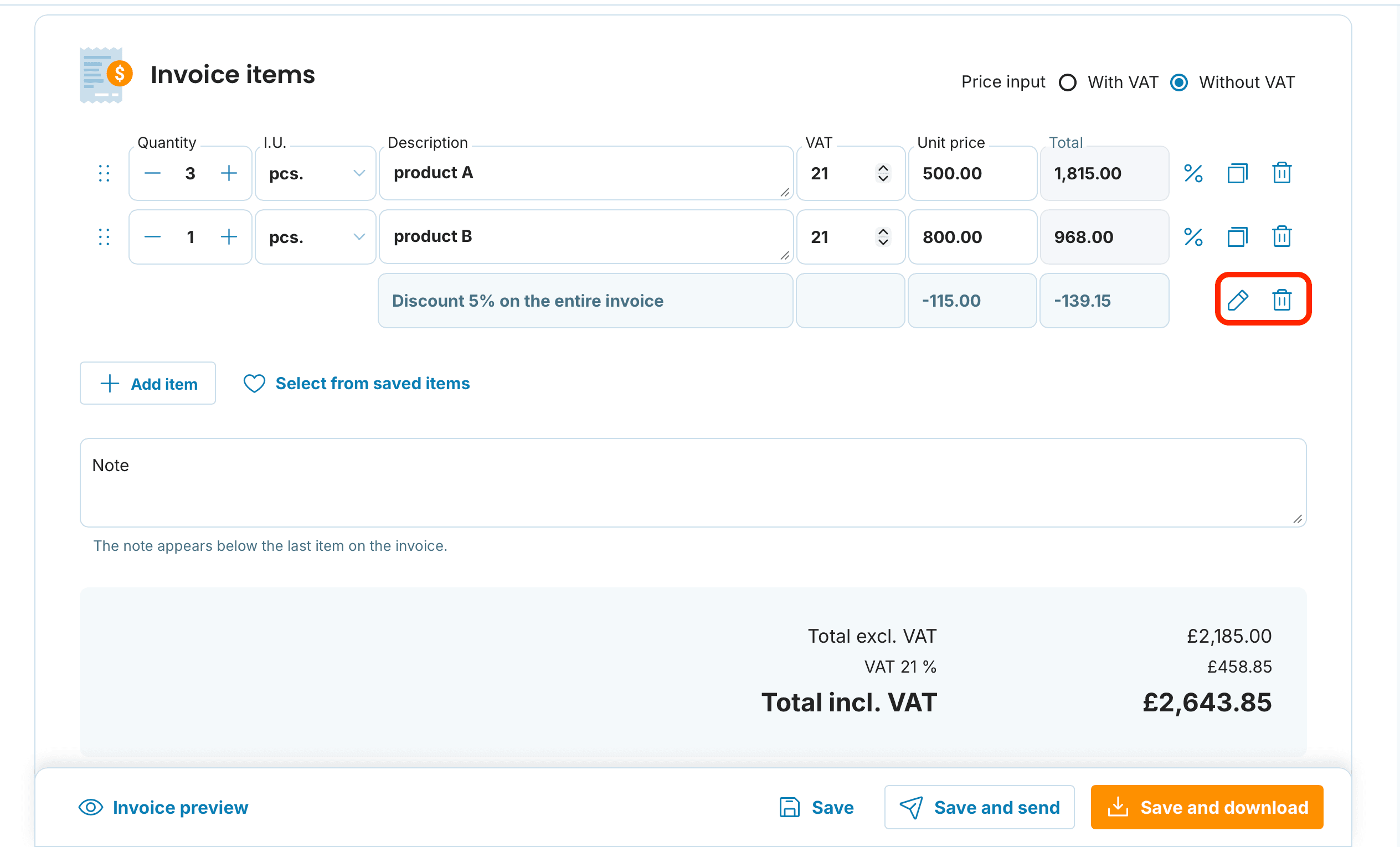Viewport: 1400px width, 847px height.
Task: Edit product B description field
Action: pyautogui.click(x=586, y=237)
